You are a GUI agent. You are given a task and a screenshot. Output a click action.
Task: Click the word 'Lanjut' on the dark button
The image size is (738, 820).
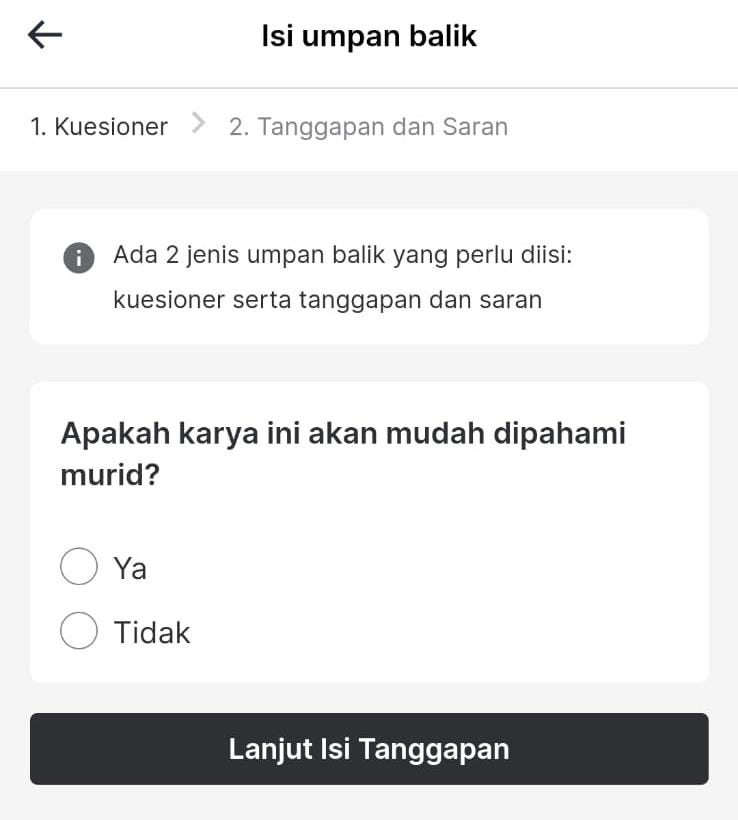click(x=270, y=749)
